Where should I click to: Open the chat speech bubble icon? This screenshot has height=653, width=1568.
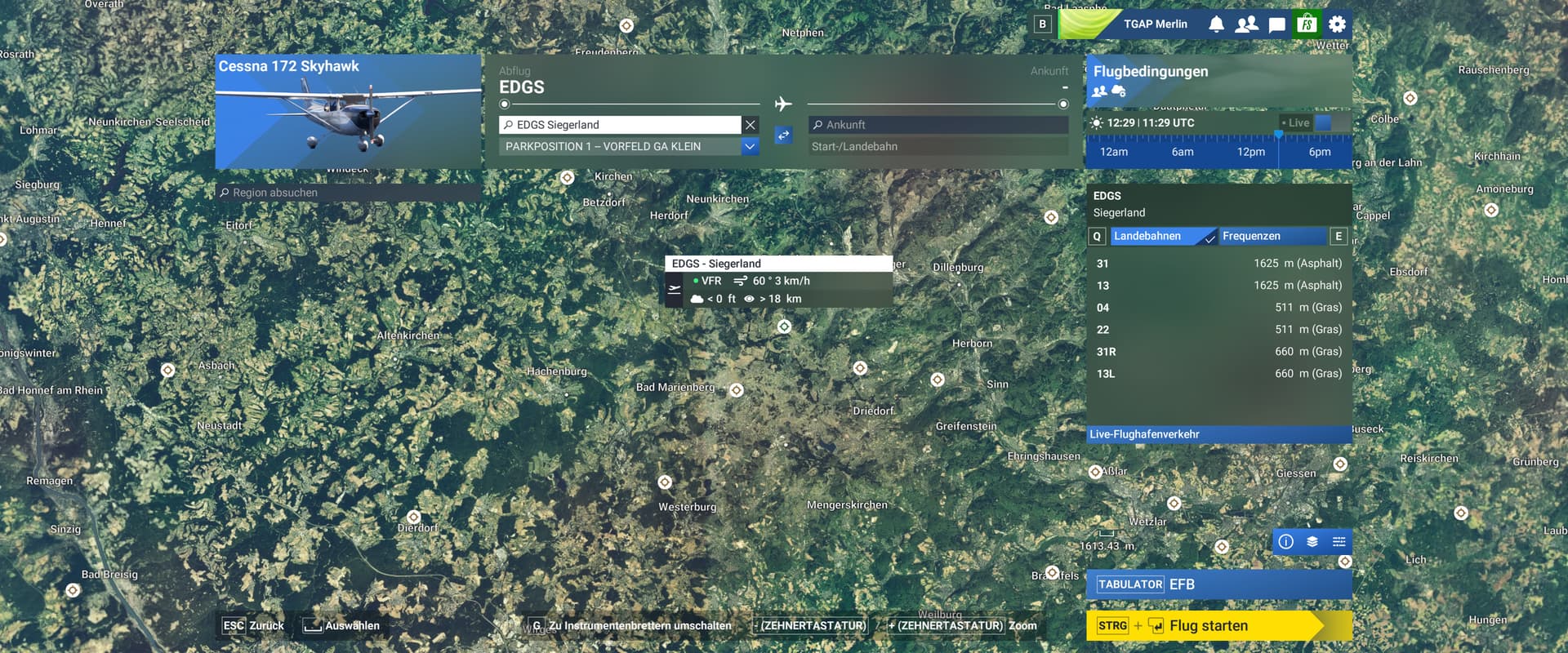coord(1276,24)
